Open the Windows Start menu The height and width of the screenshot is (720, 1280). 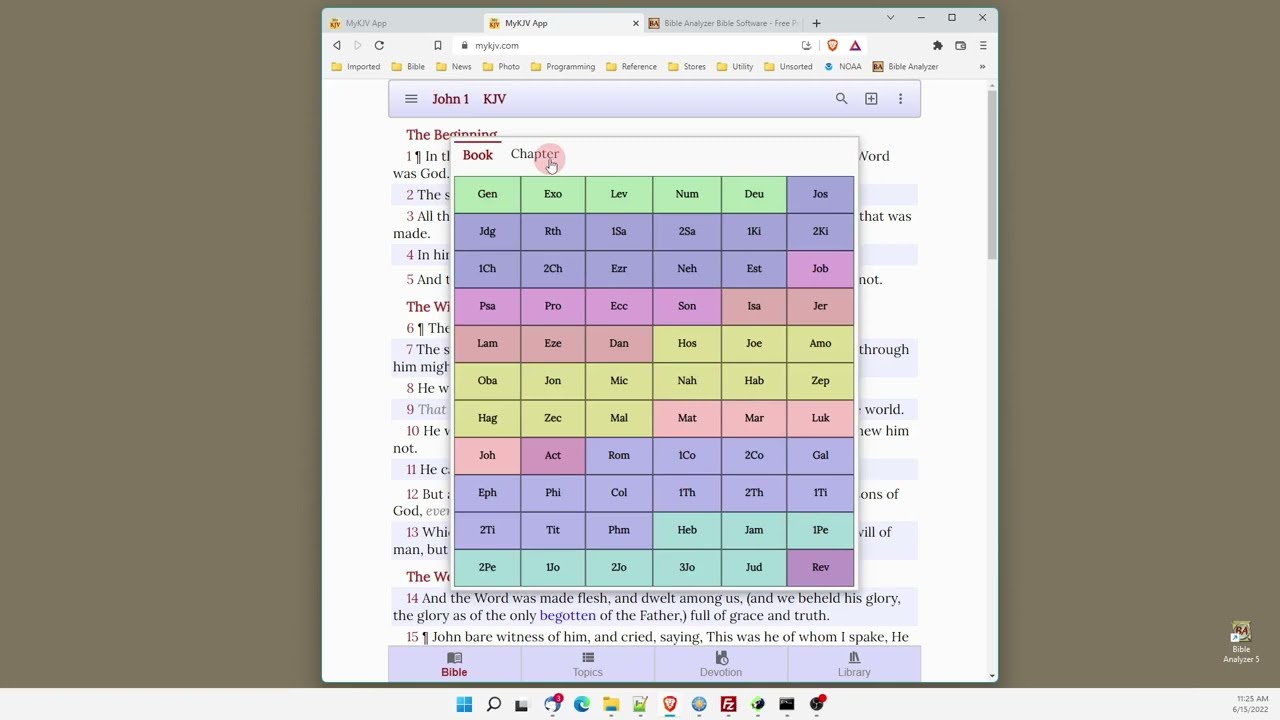[x=464, y=704]
